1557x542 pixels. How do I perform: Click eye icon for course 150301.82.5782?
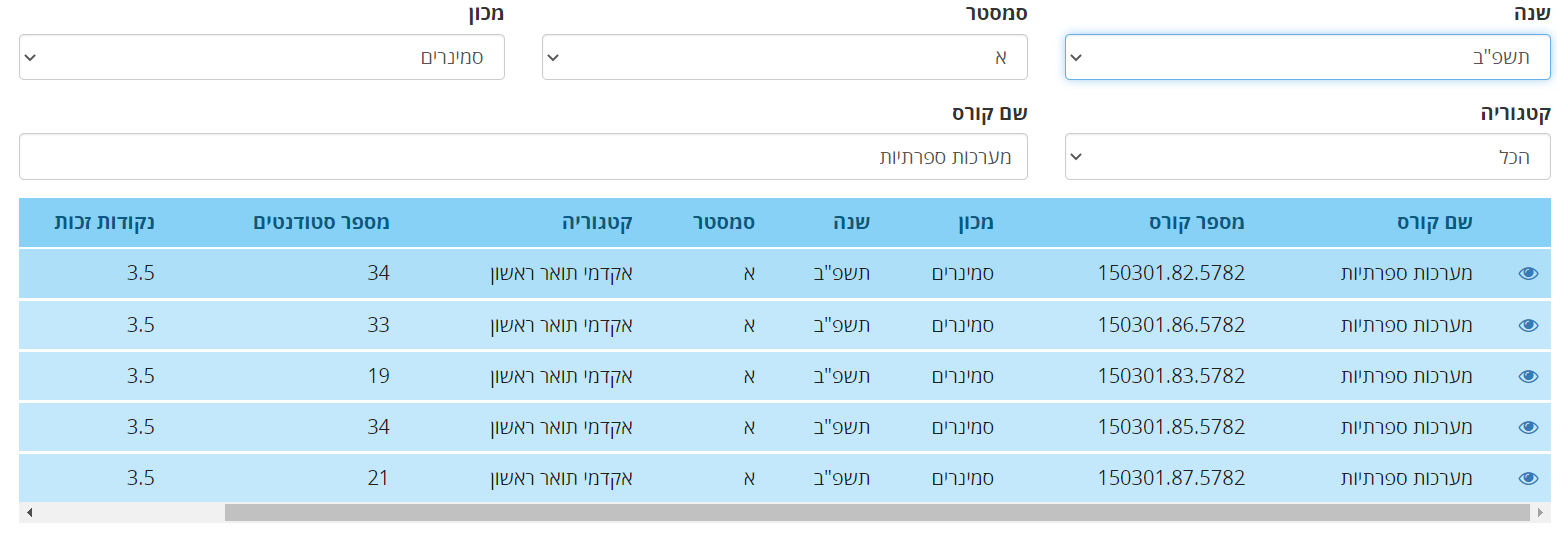(1528, 273)
